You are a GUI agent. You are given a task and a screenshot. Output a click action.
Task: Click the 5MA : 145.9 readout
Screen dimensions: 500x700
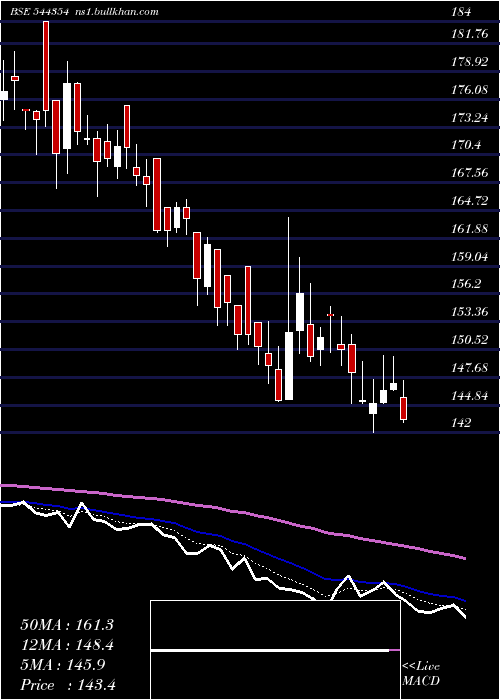[x=63, y=665]
